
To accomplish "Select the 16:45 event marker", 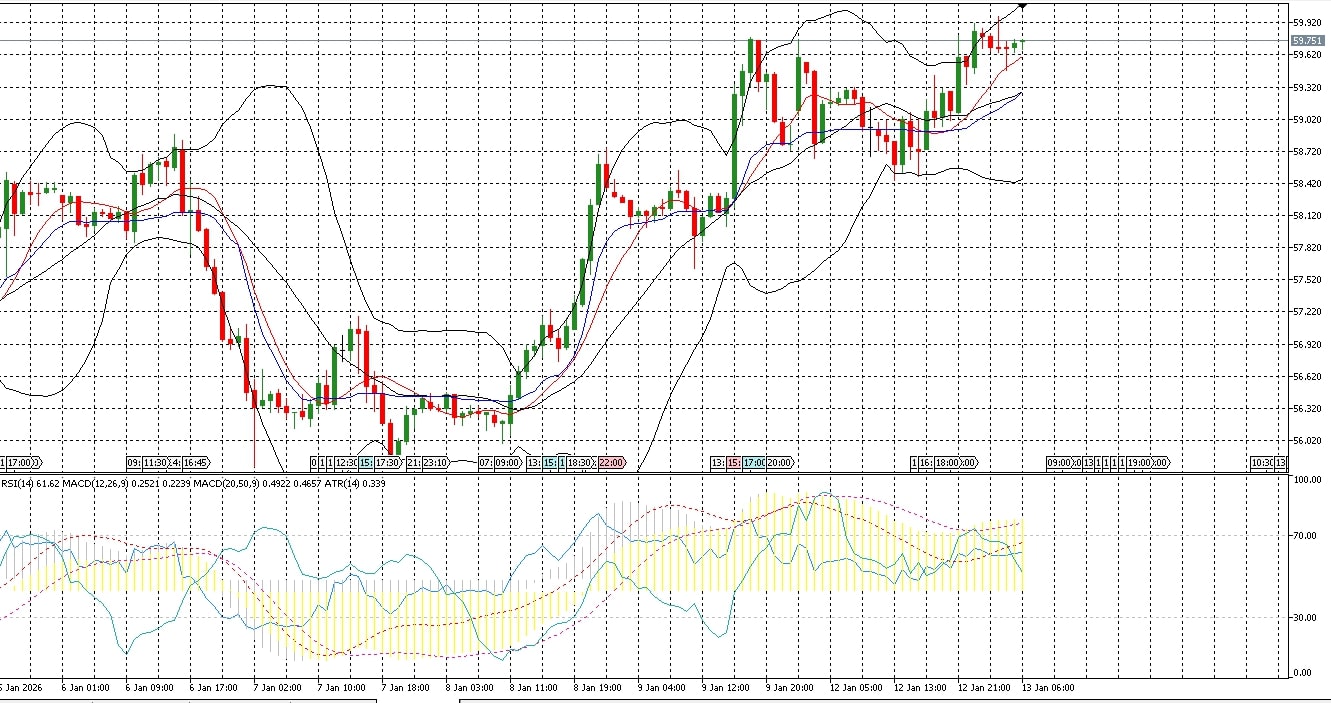I will click(194, 463).
